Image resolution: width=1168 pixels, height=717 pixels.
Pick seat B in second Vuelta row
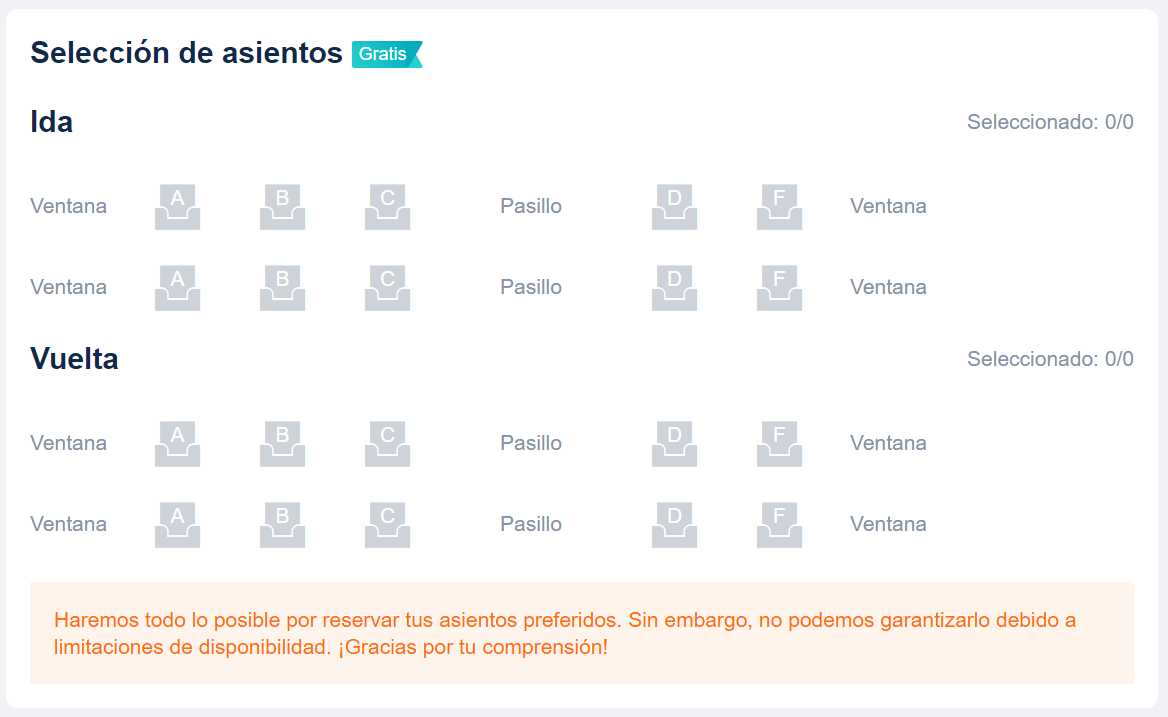282,525
